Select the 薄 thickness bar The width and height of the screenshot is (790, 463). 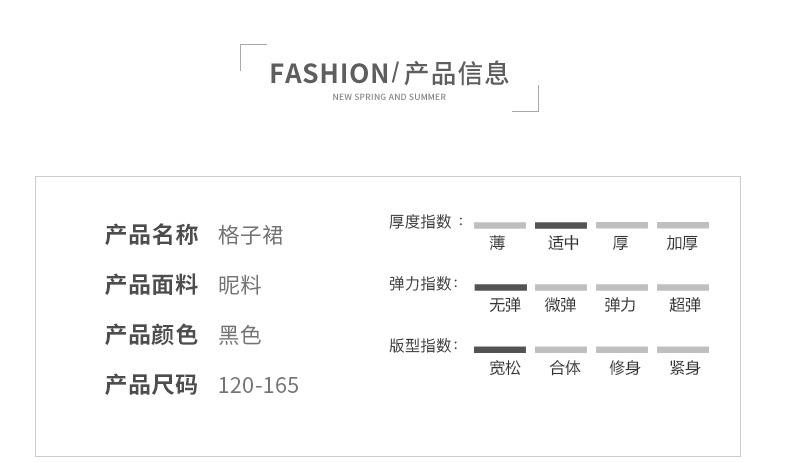(x=500, y=225)
